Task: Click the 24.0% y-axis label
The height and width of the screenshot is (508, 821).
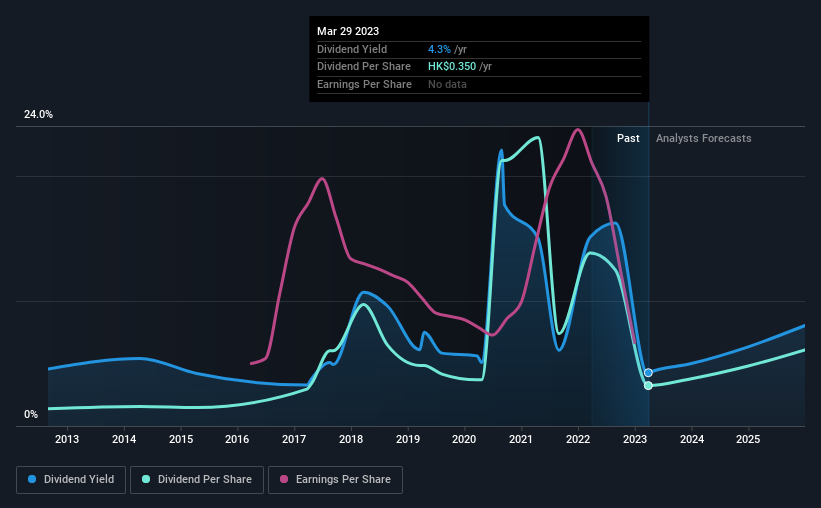Action: tap(38, 115)
